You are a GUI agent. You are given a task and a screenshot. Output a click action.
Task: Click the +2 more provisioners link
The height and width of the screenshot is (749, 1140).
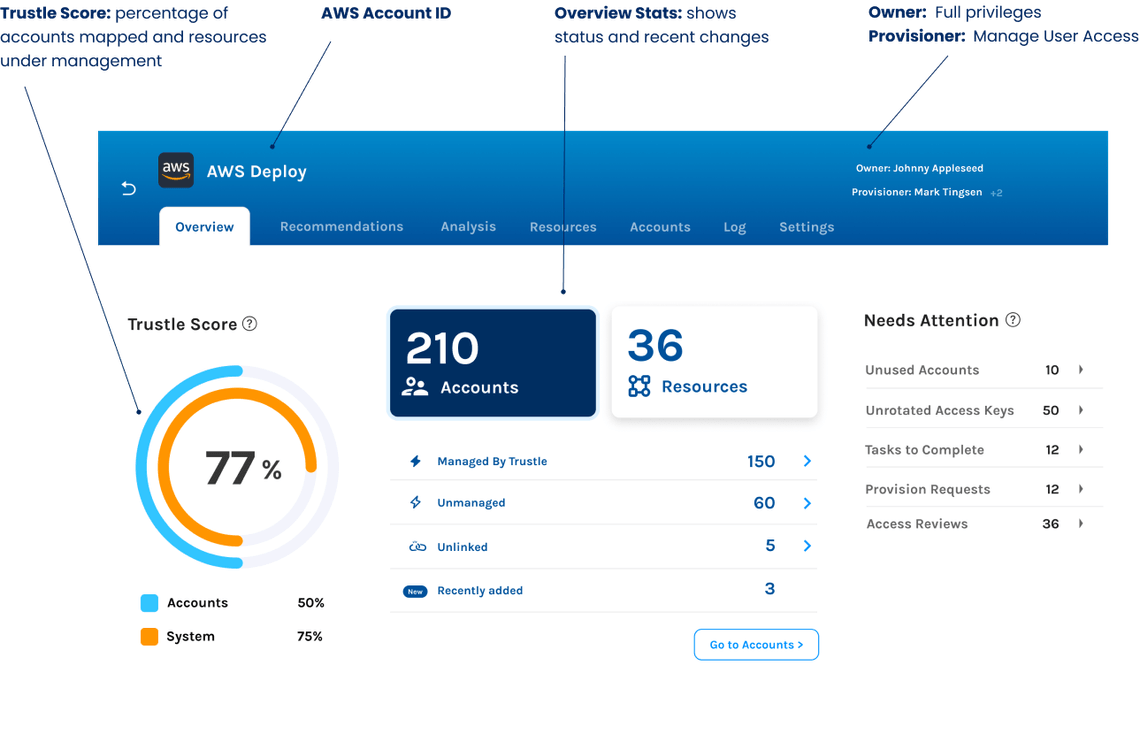tap(996, 193)
